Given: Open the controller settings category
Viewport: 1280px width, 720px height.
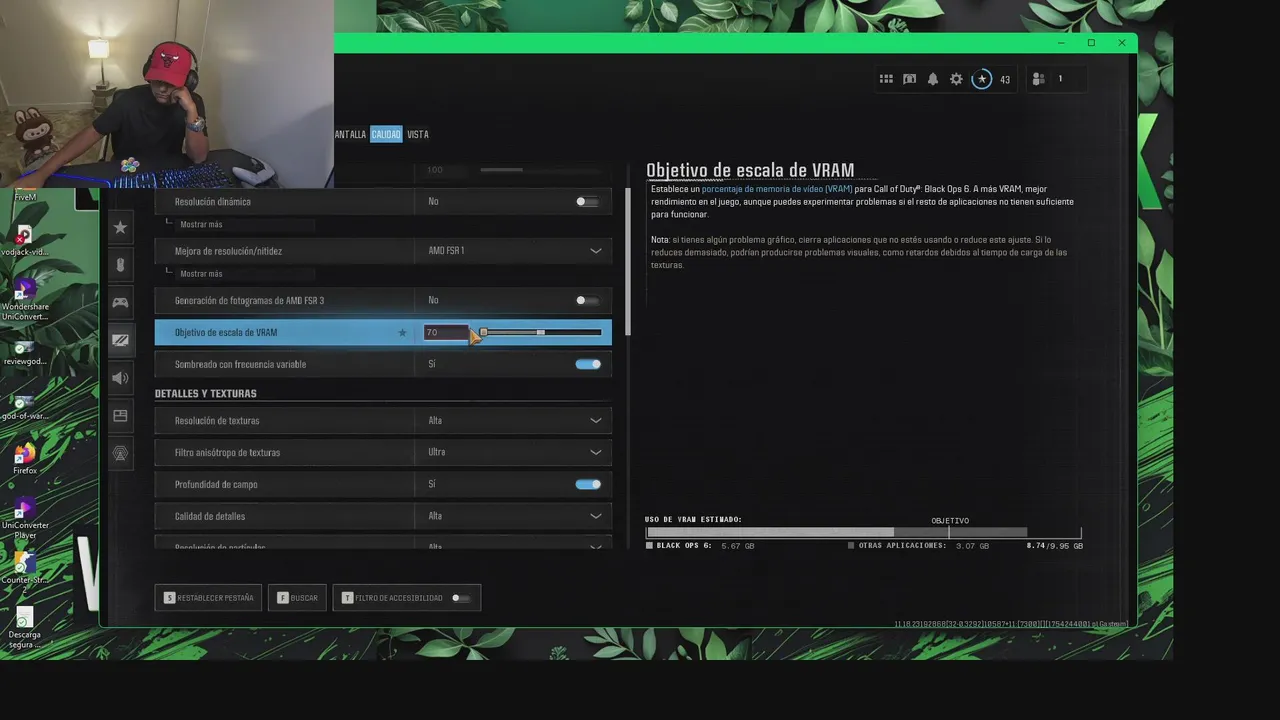Looking at the screenshot, I should [120, 302].
